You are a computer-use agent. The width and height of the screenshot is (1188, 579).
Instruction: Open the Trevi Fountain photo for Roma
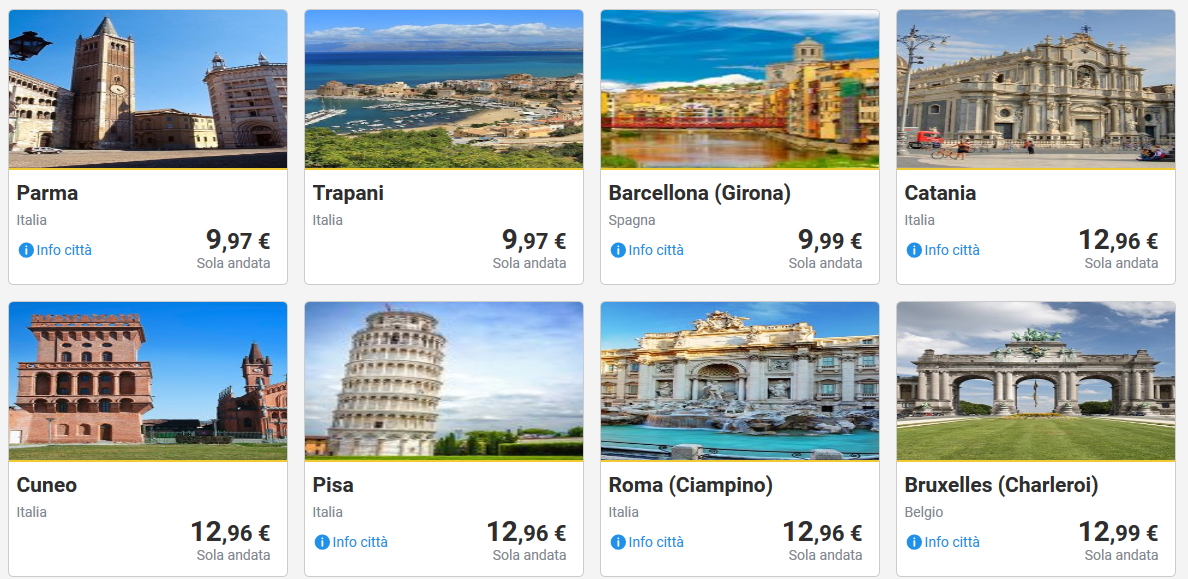click(x=740, y=381)
